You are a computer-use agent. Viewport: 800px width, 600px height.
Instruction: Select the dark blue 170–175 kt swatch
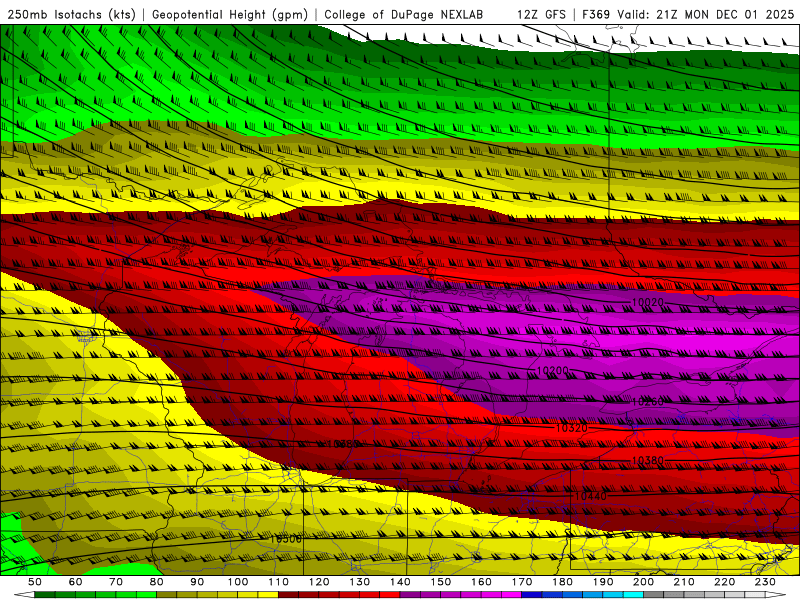point(532,595)
